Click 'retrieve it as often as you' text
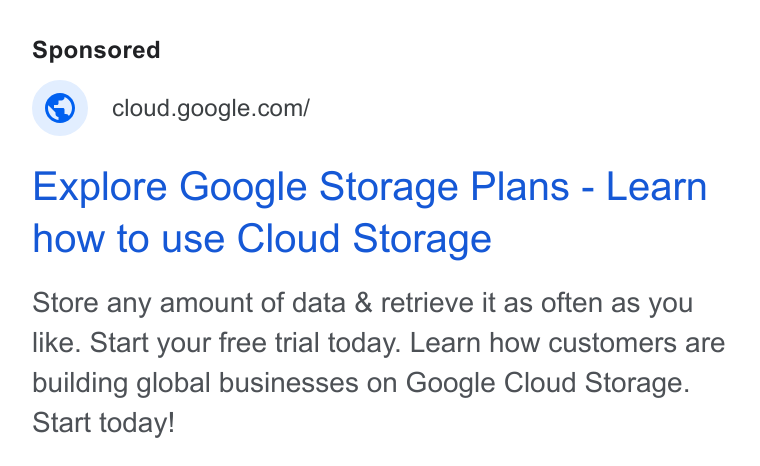Viewport: 760px width, 466px height. (537, 303)
